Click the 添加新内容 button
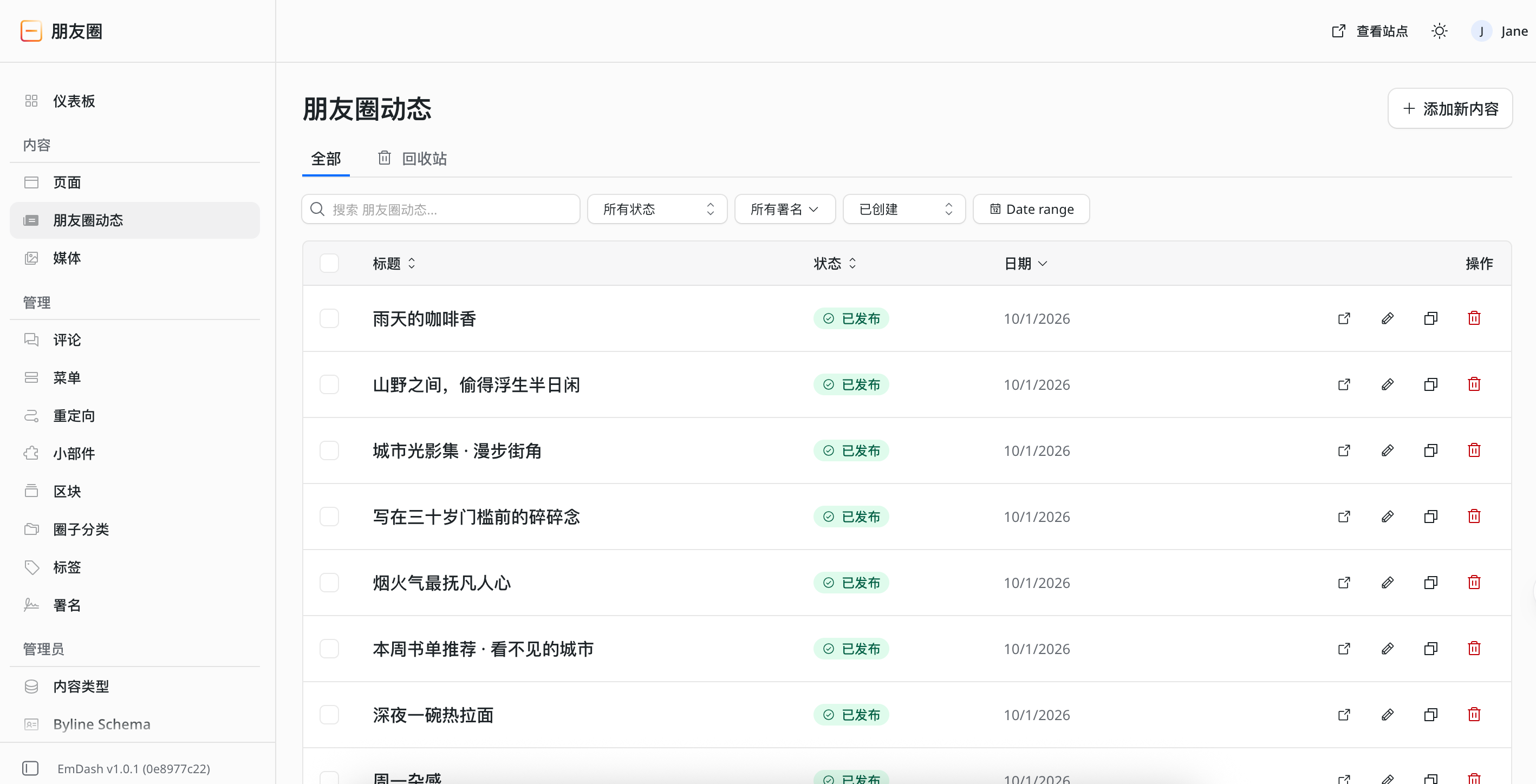The height and width of the screenshot is (784, 1536). click(x=1449, y=108)
